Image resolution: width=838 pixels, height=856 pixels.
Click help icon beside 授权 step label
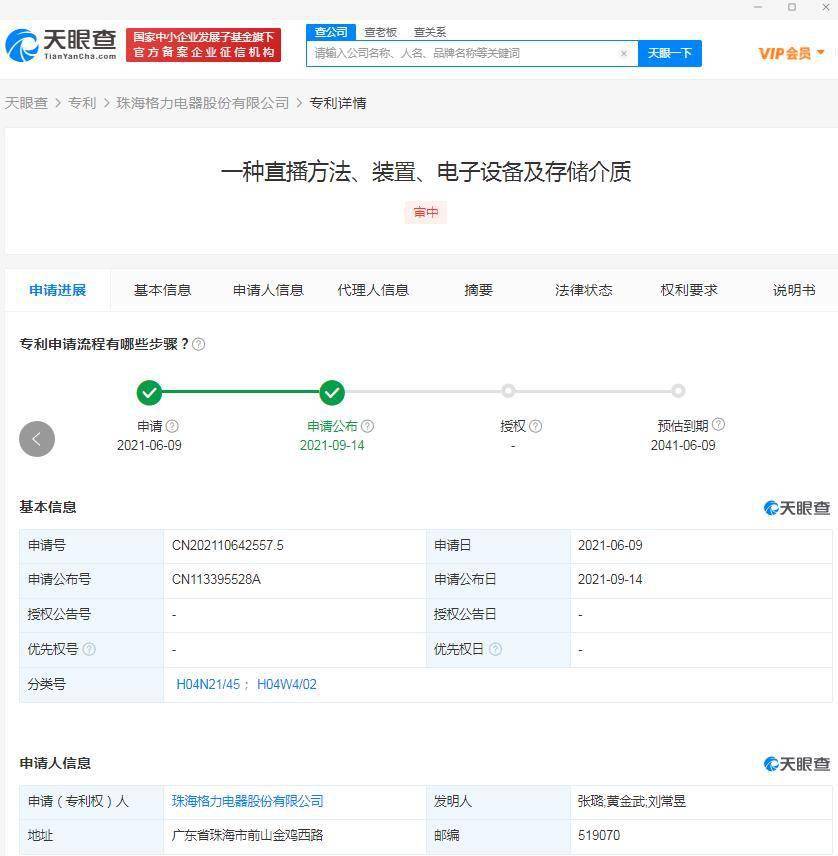click(x=536, y=426)
